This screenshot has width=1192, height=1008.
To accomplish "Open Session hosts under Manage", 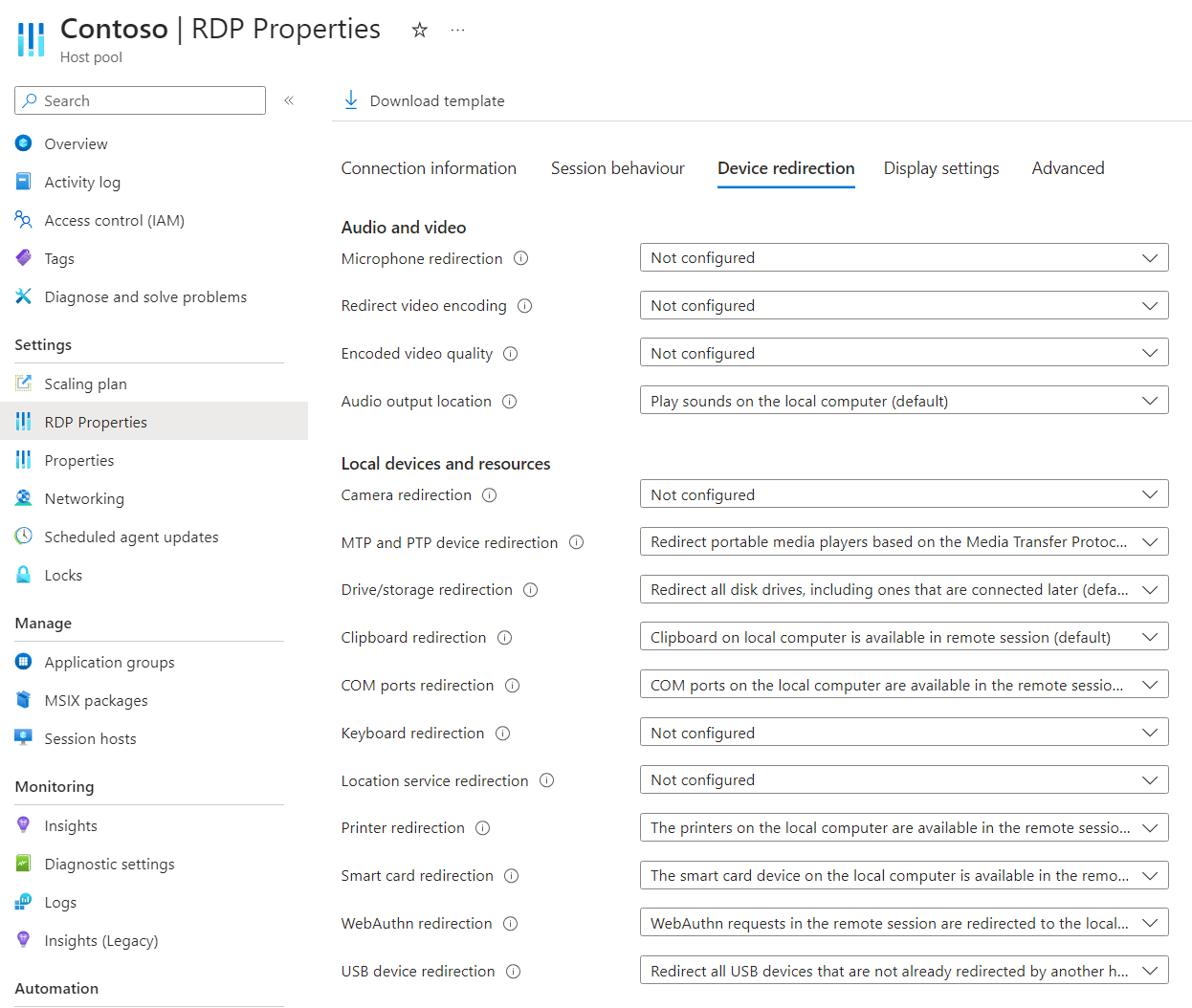I will [x=92, y=738].
